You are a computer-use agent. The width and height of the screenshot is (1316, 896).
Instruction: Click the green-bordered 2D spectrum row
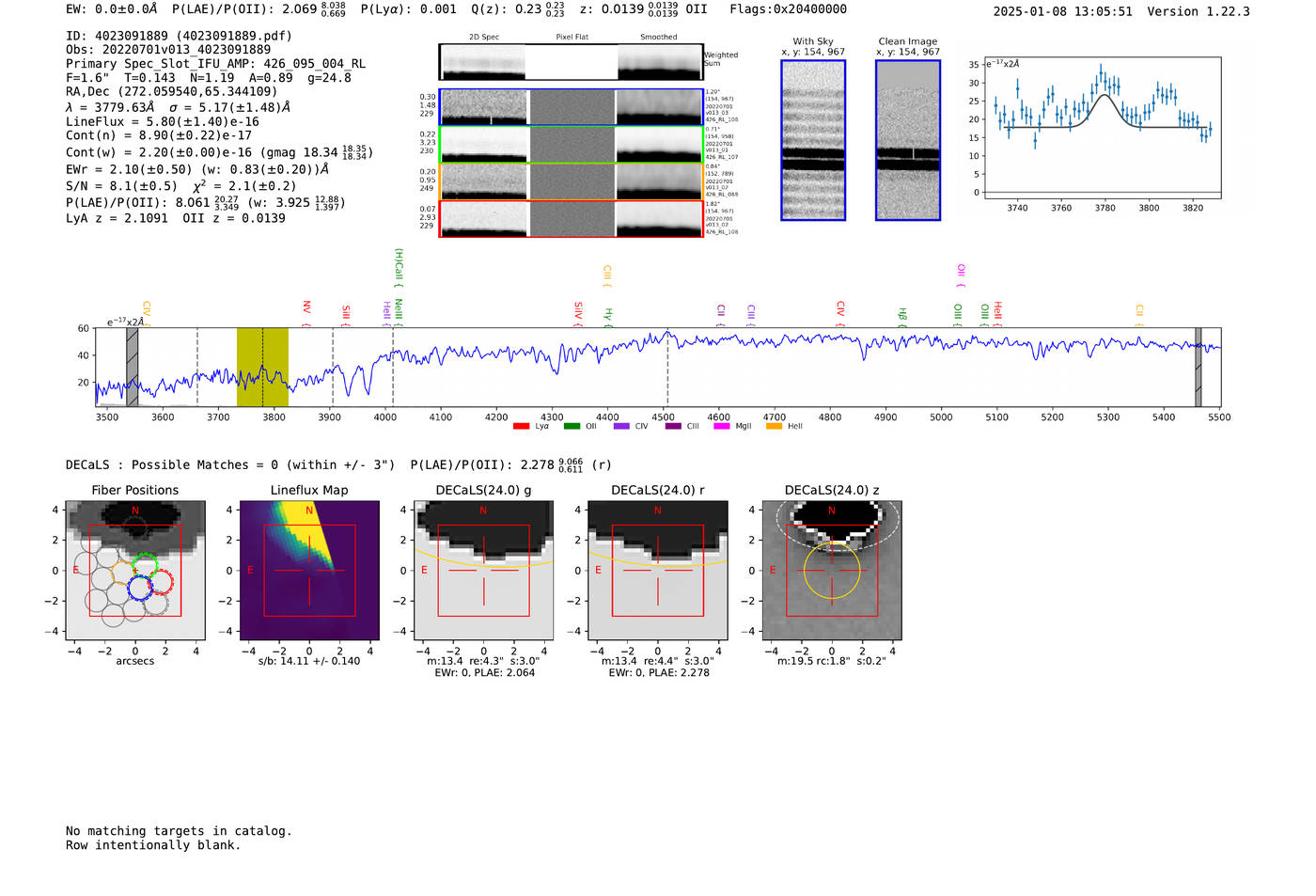pos(571,145)
